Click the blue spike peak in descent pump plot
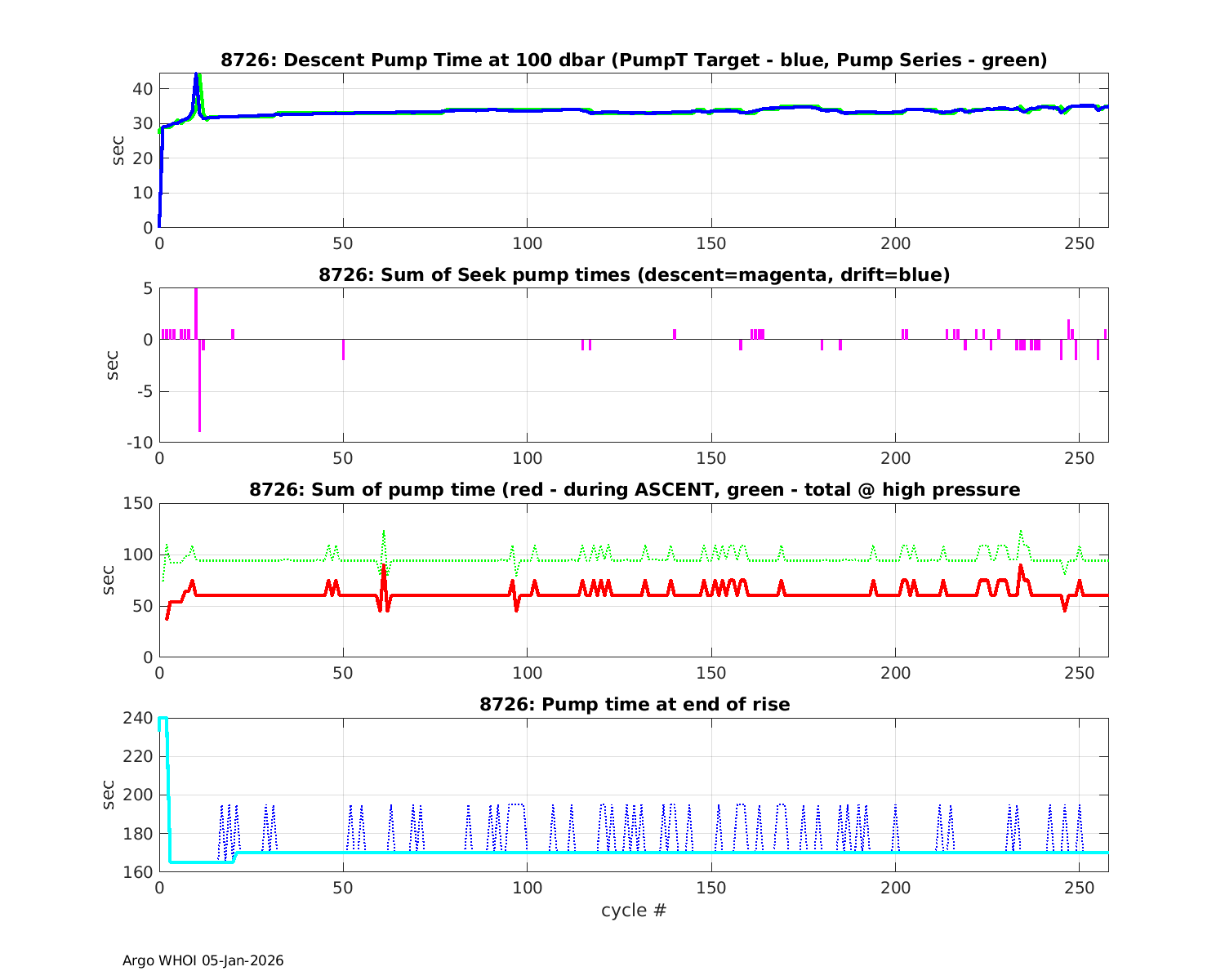This screenshot has width=1225, height=980. click(196, 75)
